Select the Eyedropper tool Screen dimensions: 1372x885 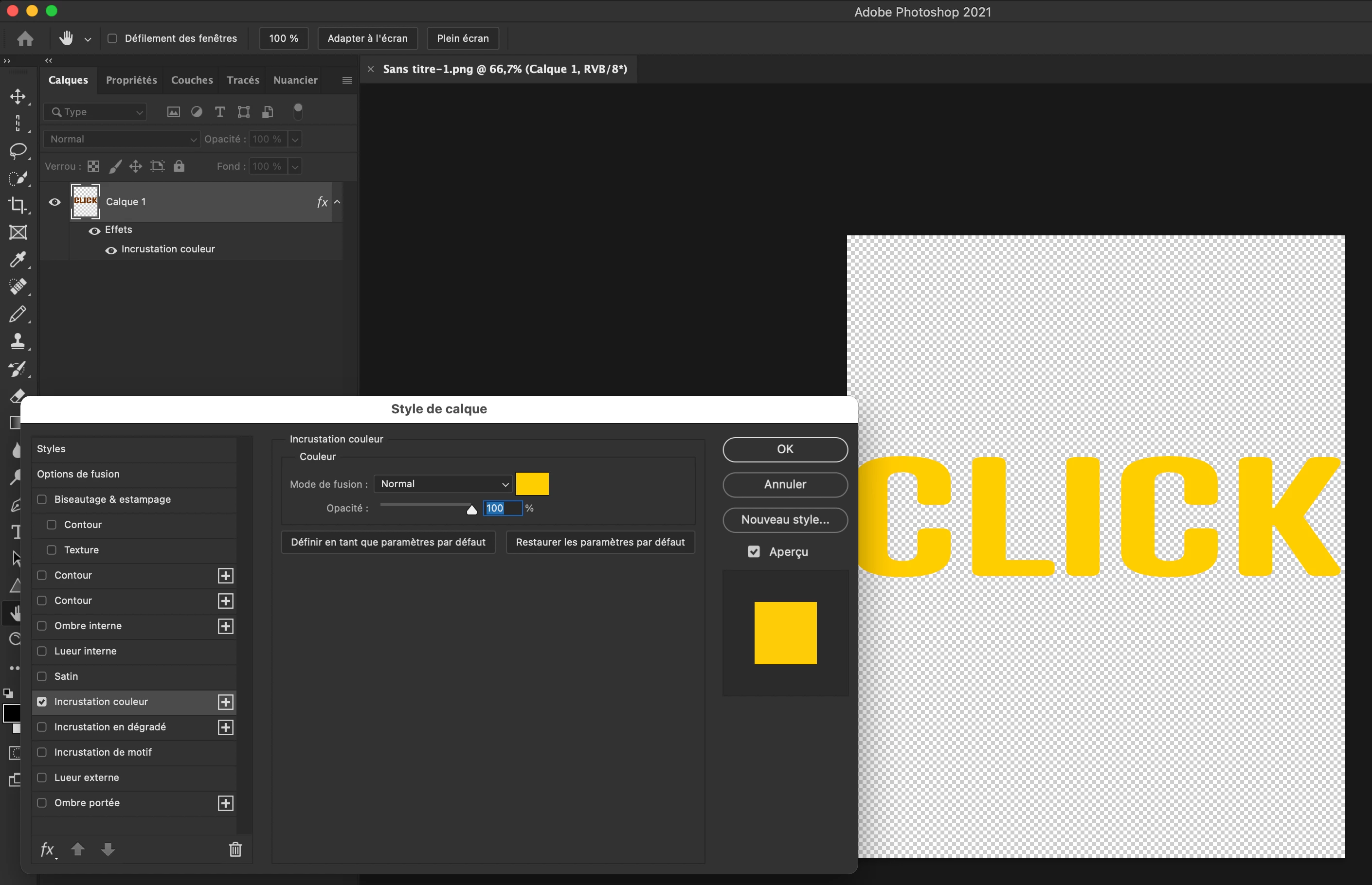pyautogui.click(x=18, y=260)
